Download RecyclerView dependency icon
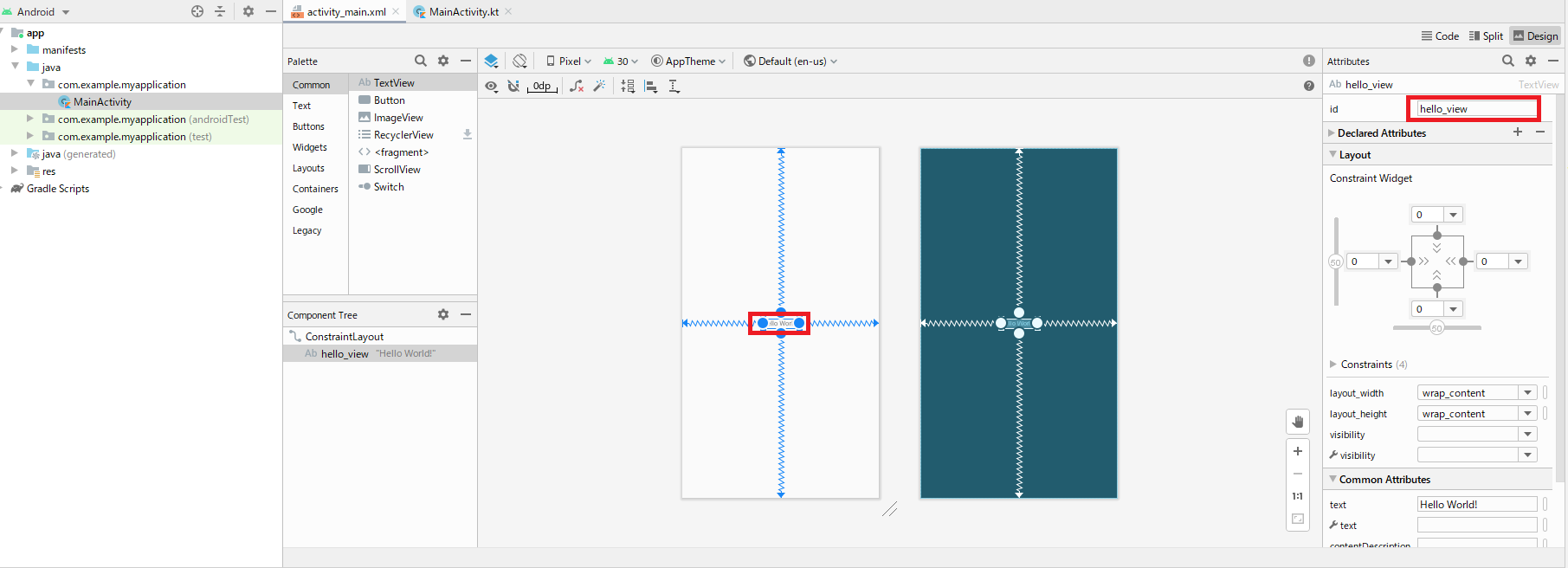The image size is (1568, 568). [x=468, y=134]
